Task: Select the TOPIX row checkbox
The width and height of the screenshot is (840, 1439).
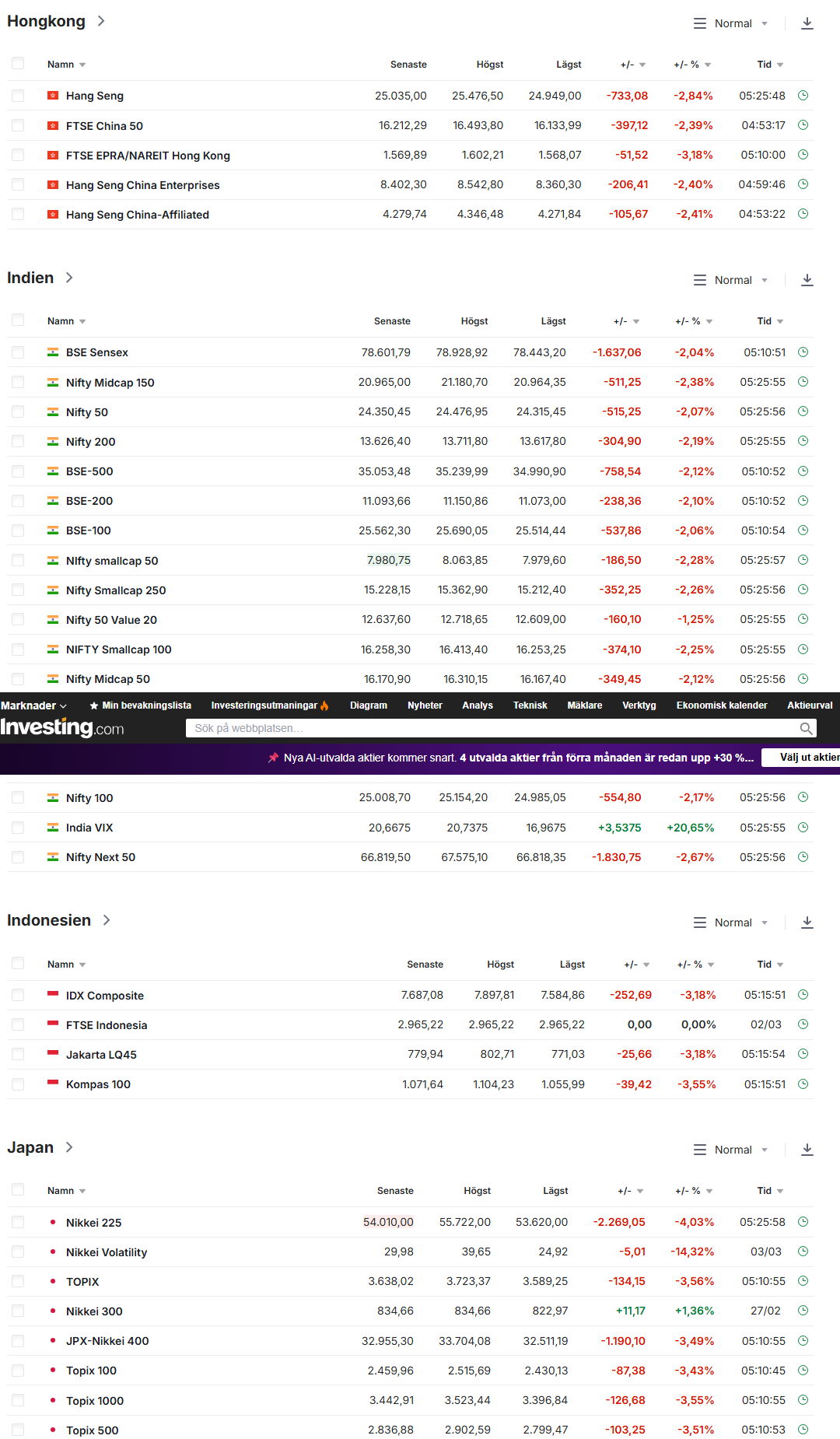Action: (18, 1281)
